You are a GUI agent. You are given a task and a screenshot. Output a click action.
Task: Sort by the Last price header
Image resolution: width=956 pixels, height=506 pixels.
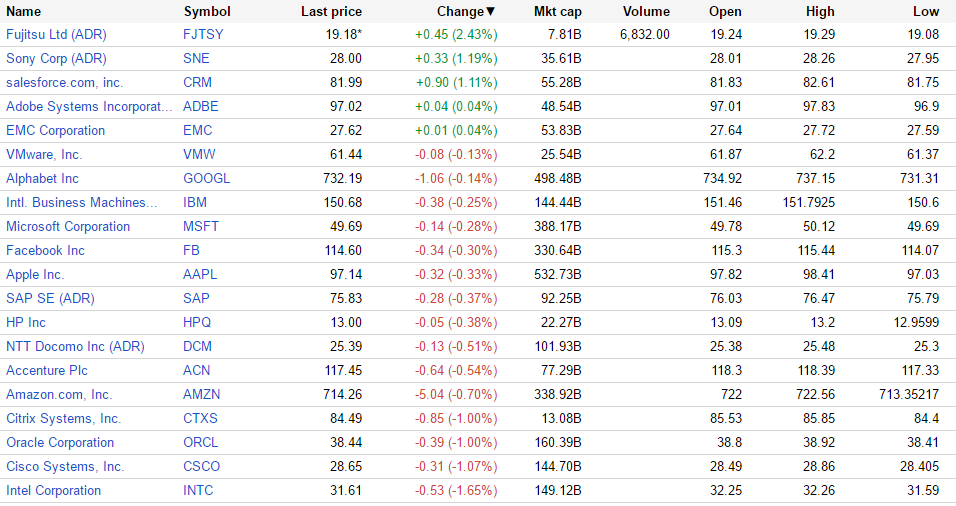tap(331, 12)
